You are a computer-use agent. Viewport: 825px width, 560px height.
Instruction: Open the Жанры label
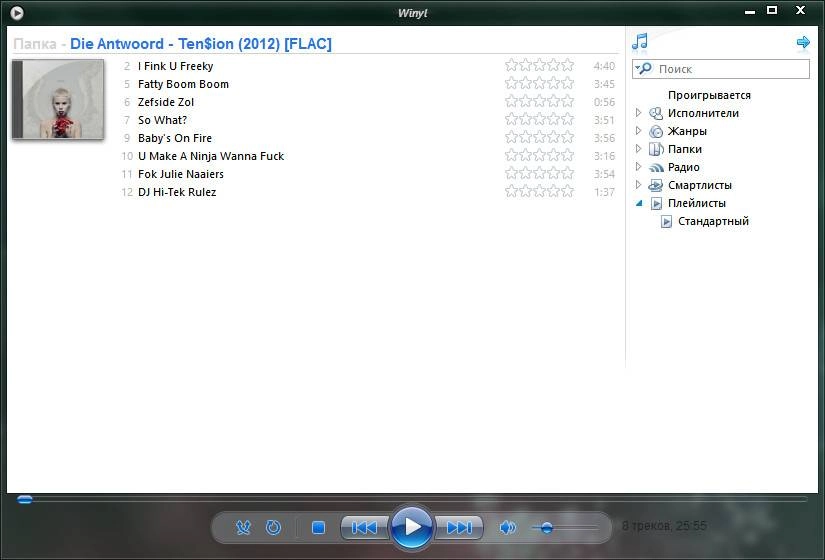click(x=687, y=131)
